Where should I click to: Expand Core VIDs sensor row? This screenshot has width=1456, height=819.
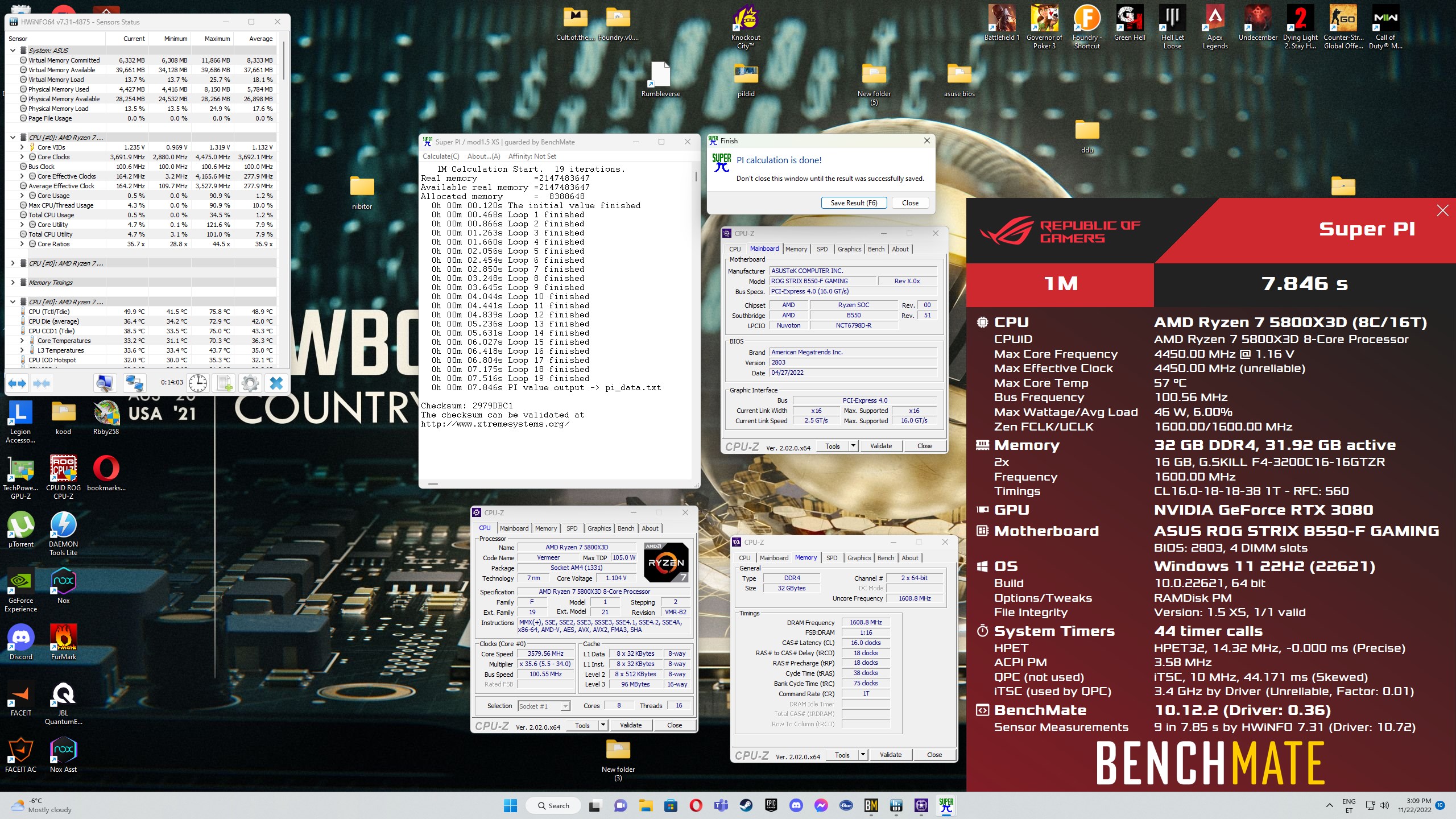(x=22, y=147)
